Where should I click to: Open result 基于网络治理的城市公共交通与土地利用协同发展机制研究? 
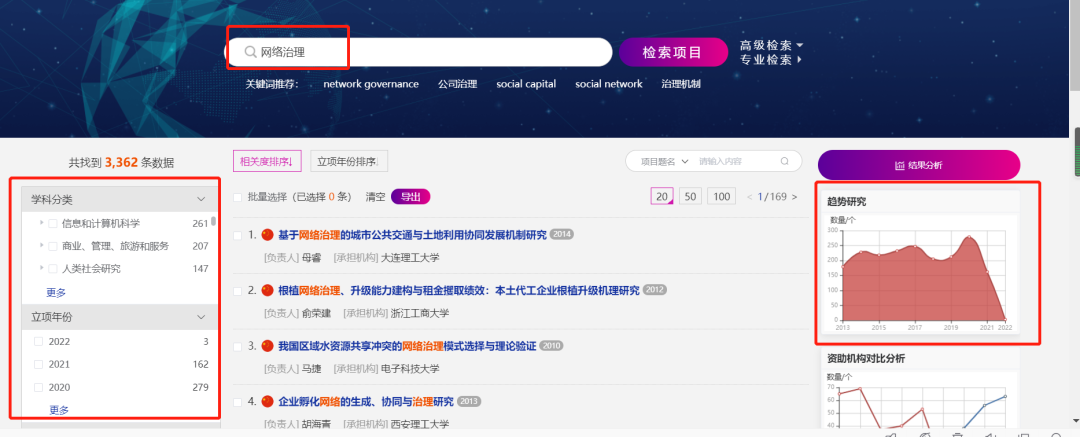pyautogui.click(x=412, y=235)
